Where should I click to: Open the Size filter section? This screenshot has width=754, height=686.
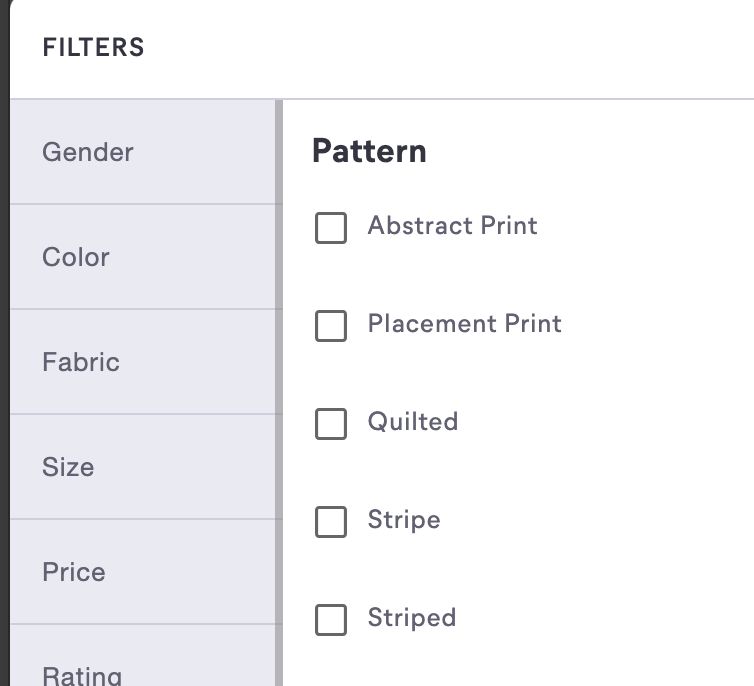coord(68,467)
